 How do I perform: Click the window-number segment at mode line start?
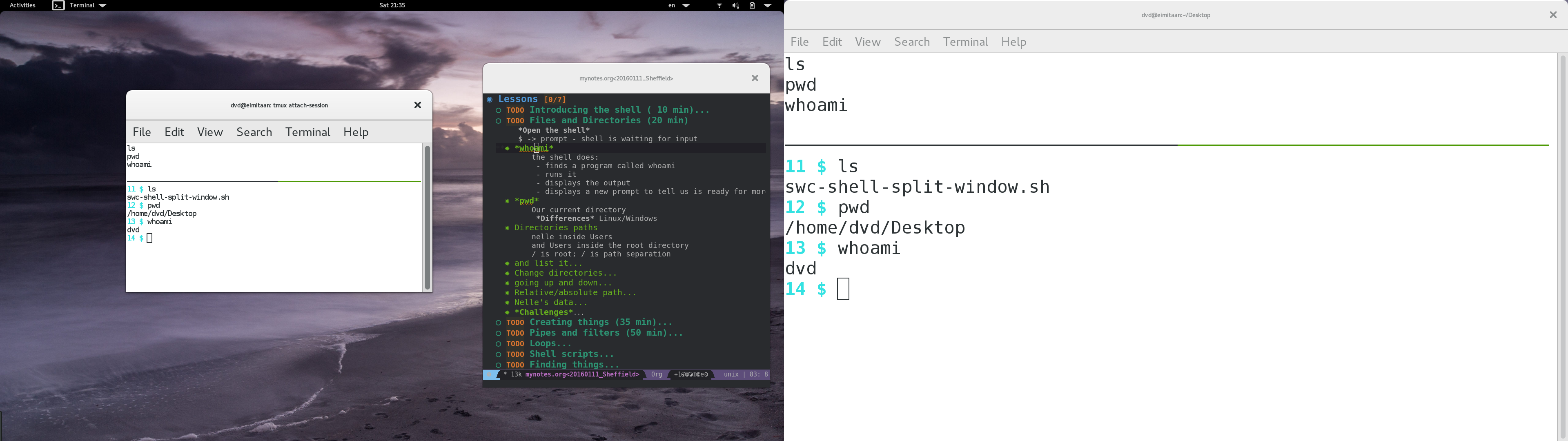pos(490,374)
